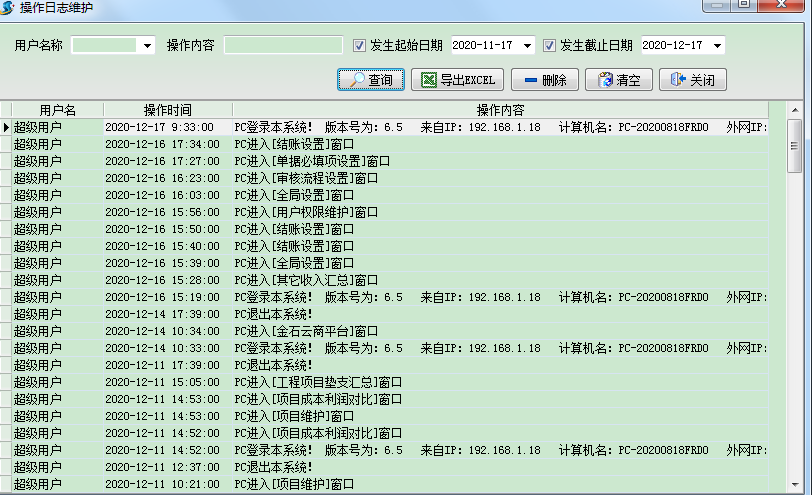Toggle the 发生截止日期 checkbox
The width and height of the screenshot is (812, 495).
click(x=549, y=45)
